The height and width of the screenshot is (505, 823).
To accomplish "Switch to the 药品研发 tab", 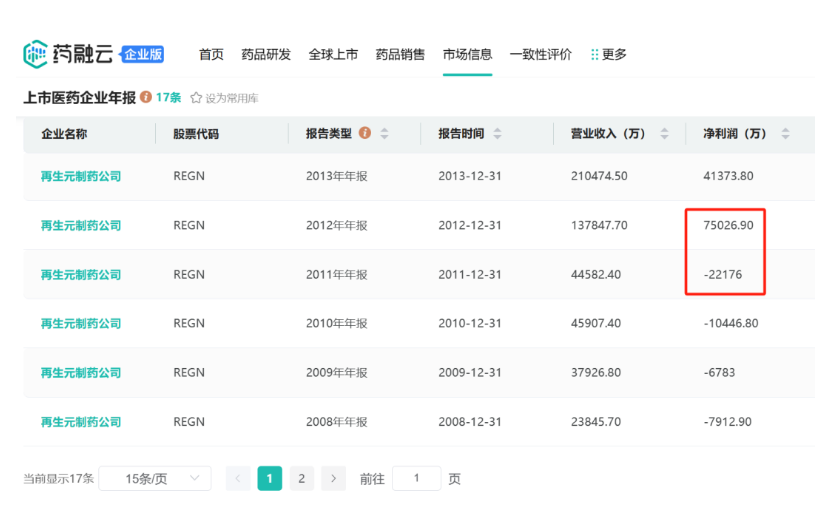I will pyautogui.click(x=266, y=54).
